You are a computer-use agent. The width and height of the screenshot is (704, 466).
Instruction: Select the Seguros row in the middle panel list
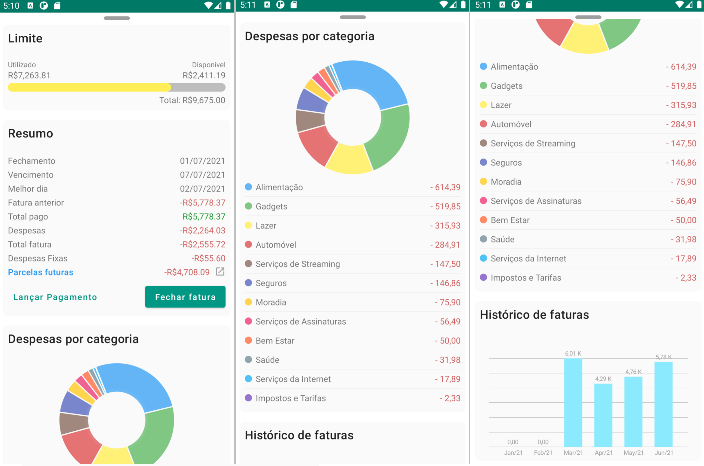tap(352, 283)
